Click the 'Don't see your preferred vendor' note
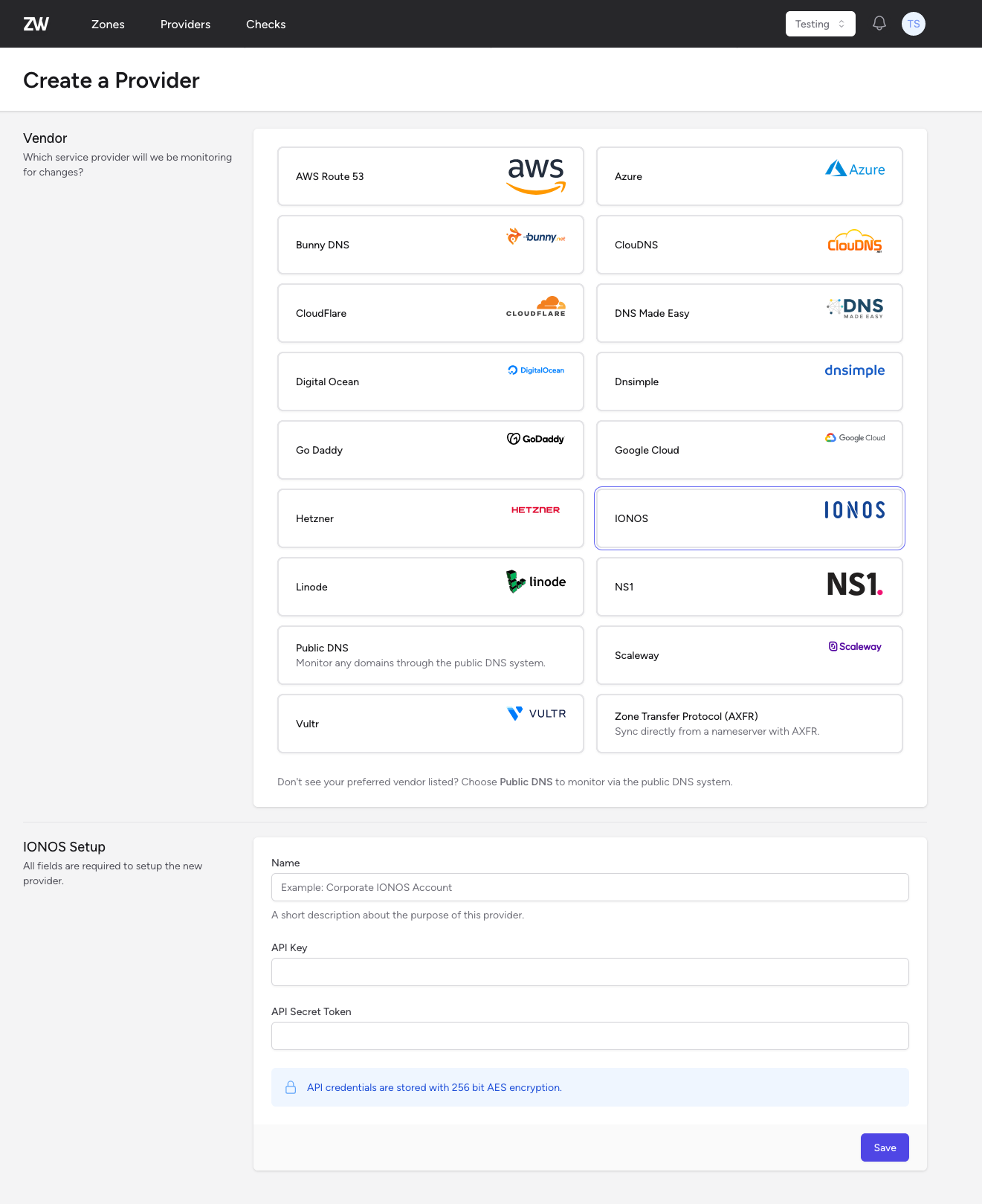The image size is (982, 1204). (x=505, y=782)
